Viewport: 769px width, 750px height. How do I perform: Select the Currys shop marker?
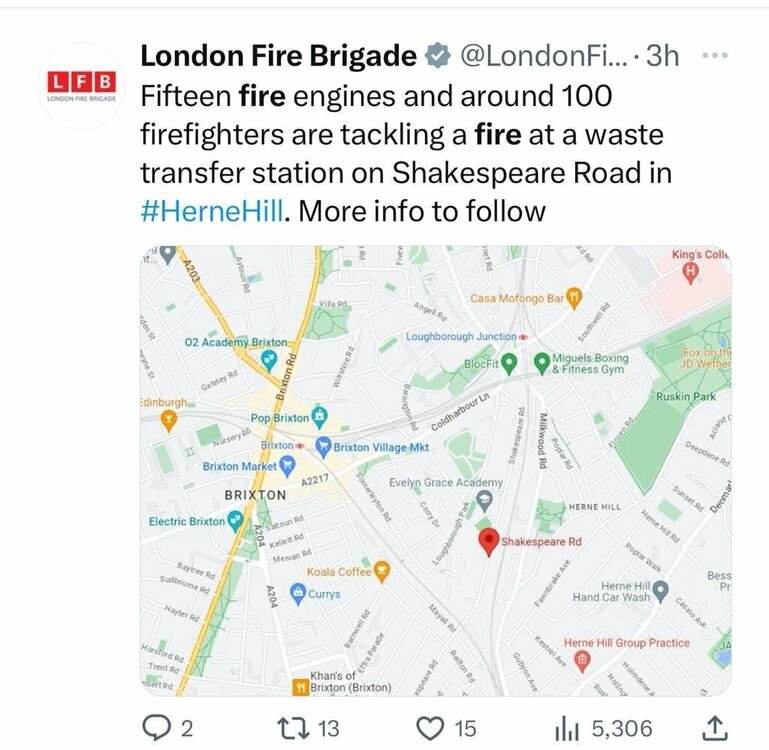(x=297, y=594)
